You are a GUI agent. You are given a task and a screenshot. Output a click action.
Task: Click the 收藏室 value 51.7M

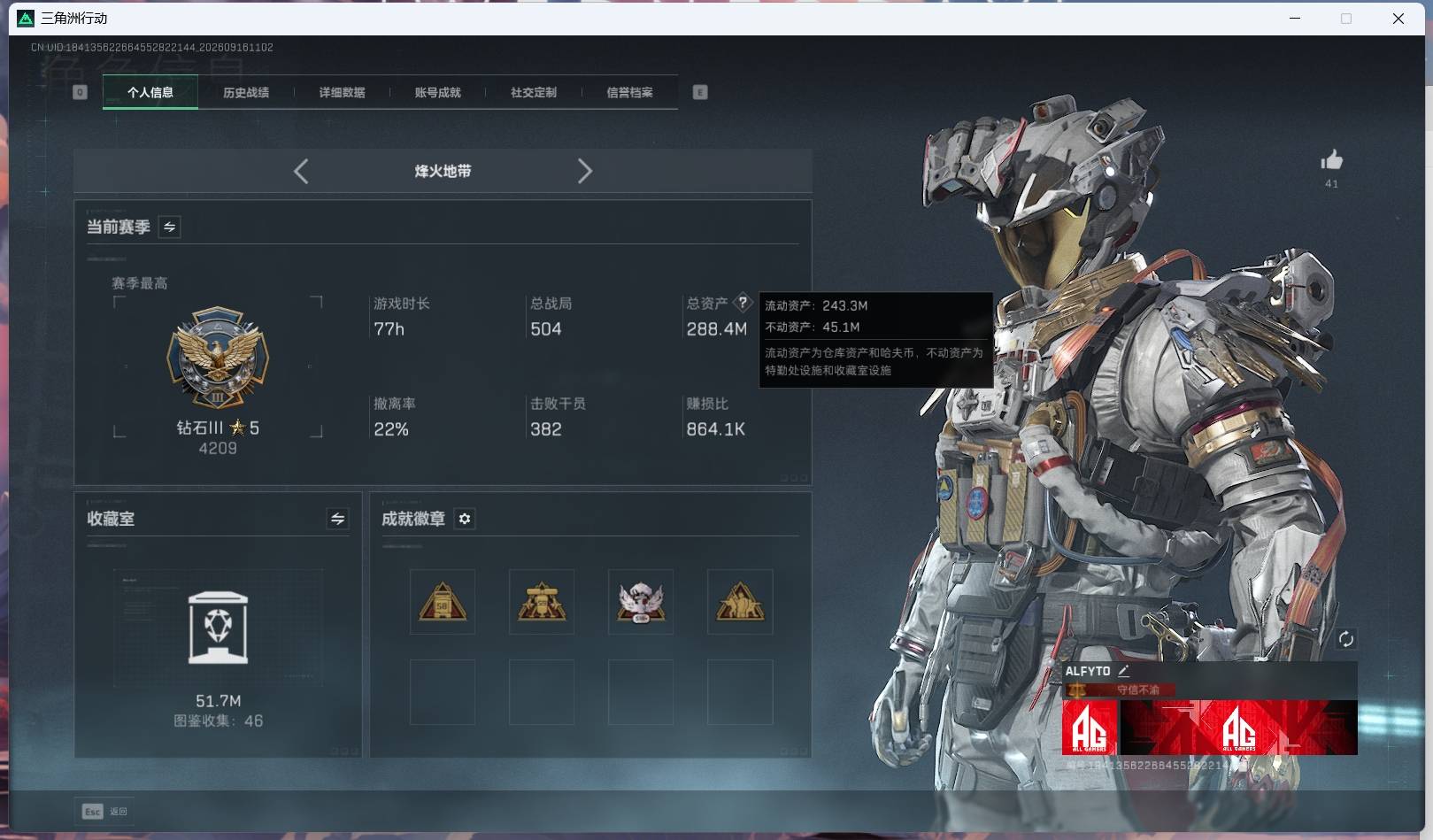point(219,701)
